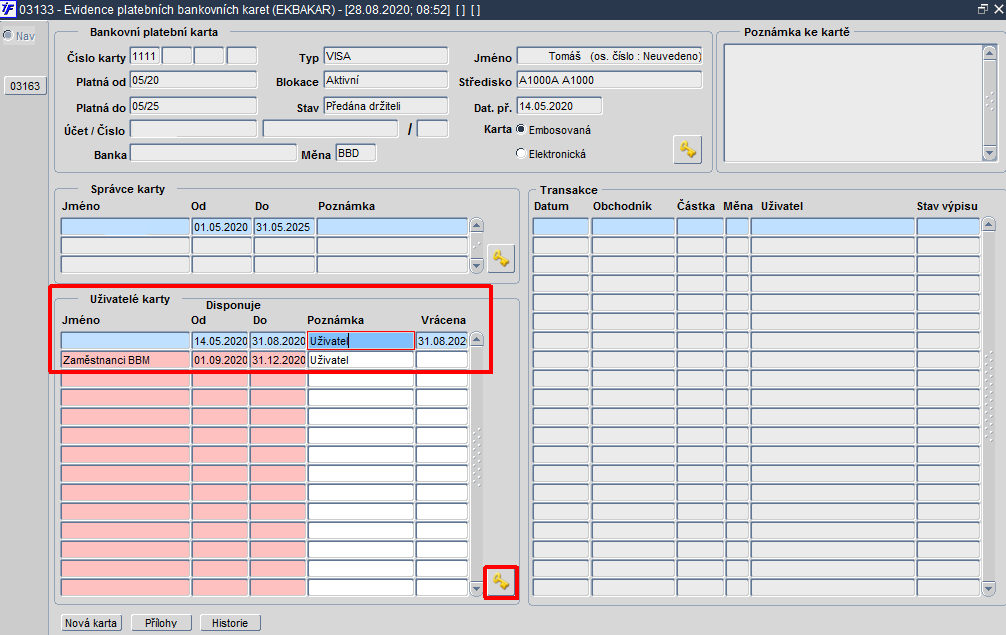Click up arrow of Správce karty scrollbar
The width and height of the screenshot is (1006, 635).
coord(476,225)
